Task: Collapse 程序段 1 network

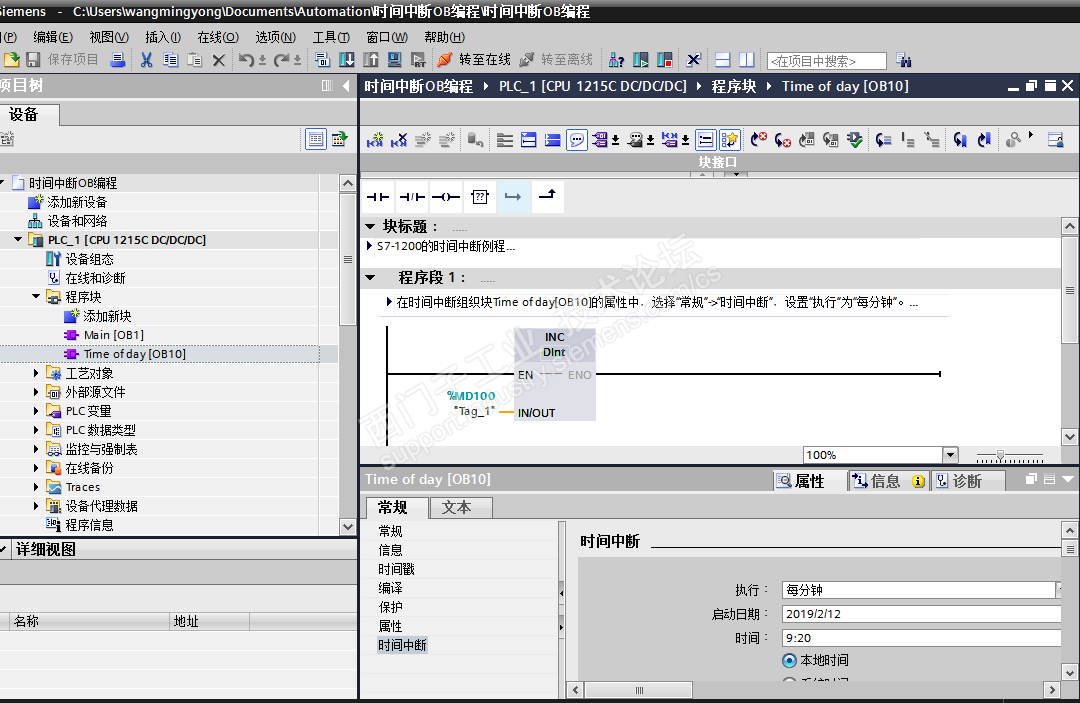Action: (x=370, y=277)
